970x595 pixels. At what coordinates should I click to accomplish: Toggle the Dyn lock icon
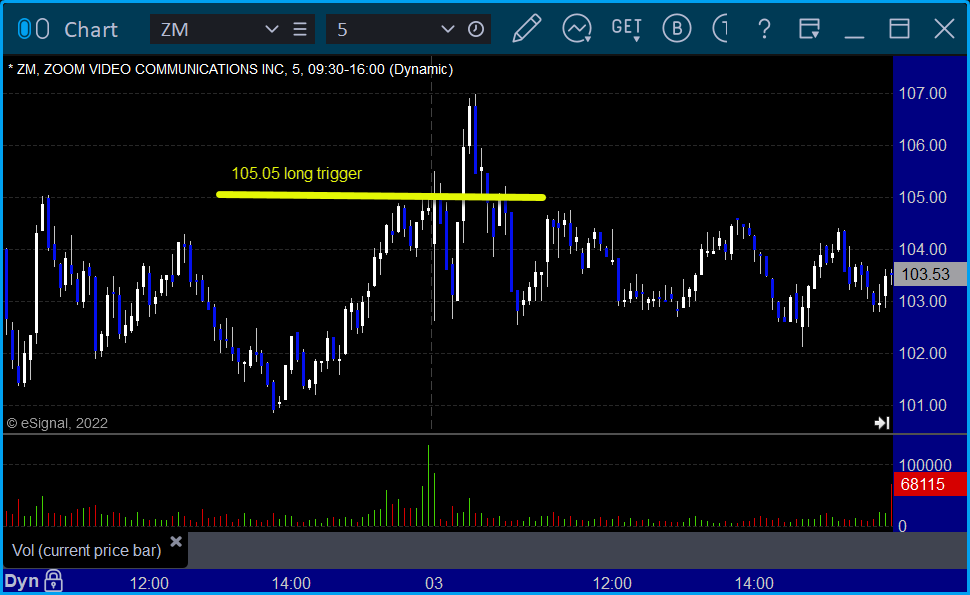53,581
